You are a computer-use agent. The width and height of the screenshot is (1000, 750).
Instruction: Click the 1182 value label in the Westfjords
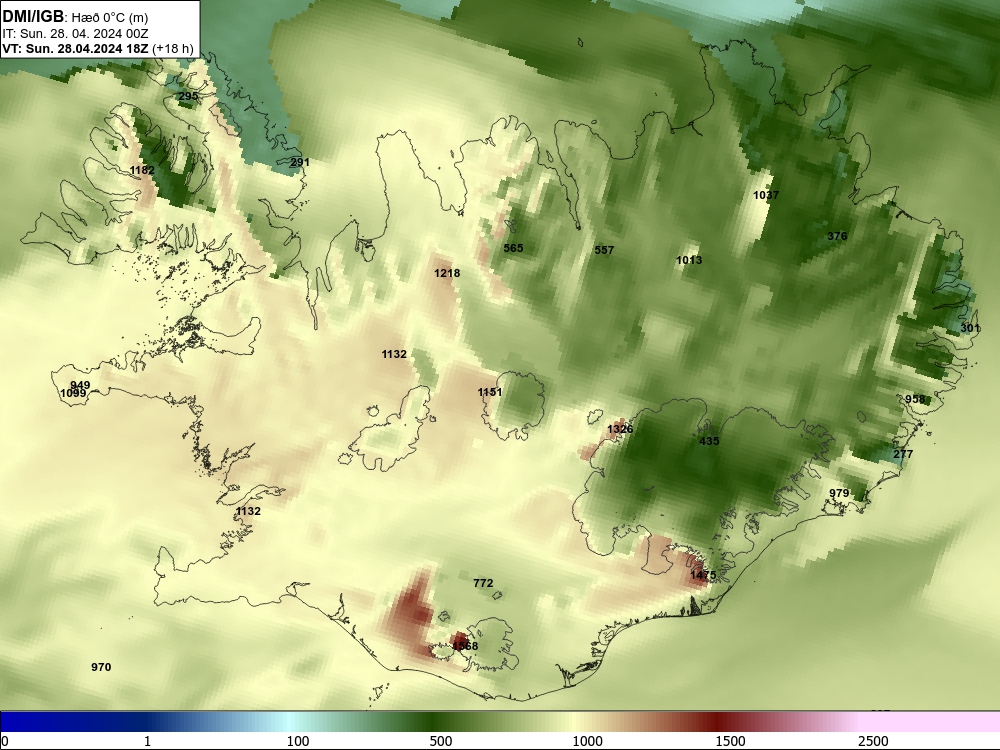pos(142,170)
